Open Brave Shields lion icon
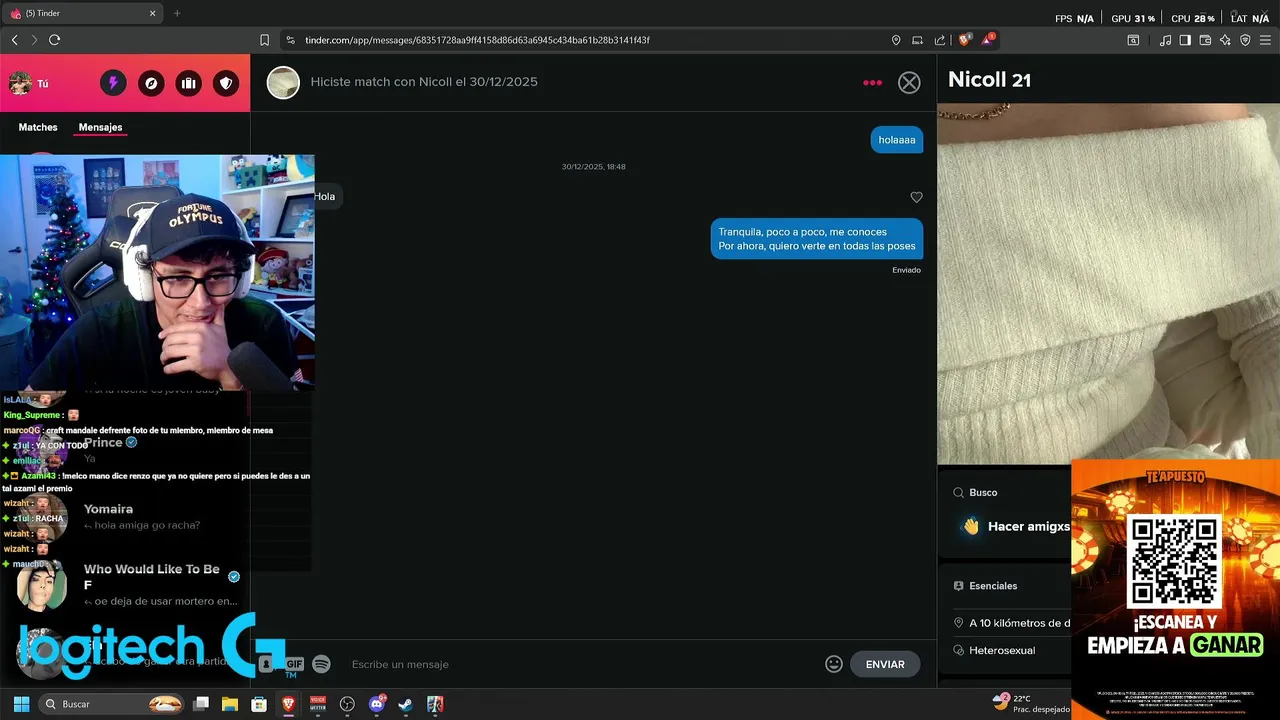Viewport: 1280px width, 720px height. coord(964,40)
